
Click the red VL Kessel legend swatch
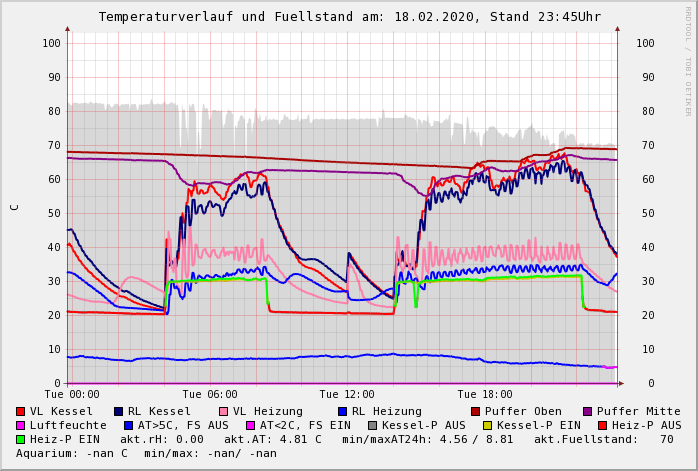tap(20, 411)
